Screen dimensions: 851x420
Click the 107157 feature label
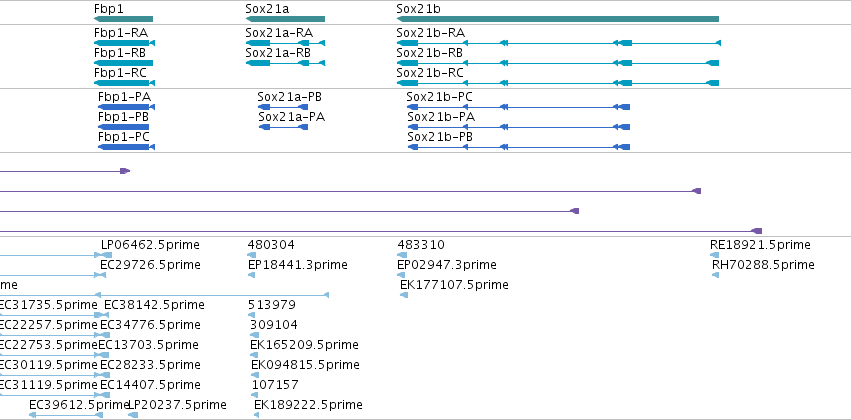275,385
